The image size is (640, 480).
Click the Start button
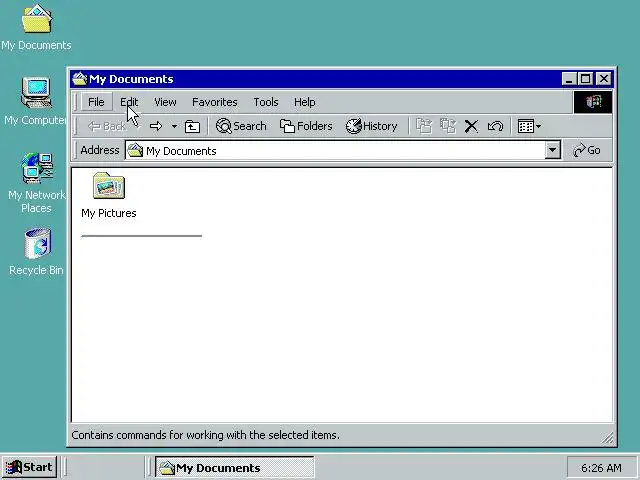[x=29, y=467]
